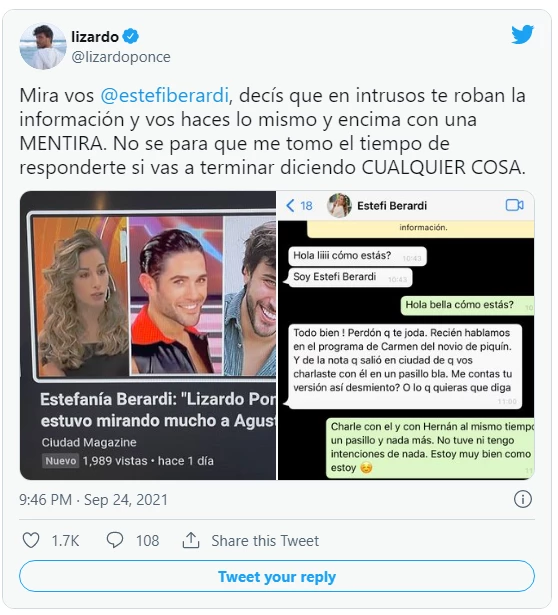Click the share upload arrow icon
558x615 pixels.
pyautogui.click(x=191, y=540)
